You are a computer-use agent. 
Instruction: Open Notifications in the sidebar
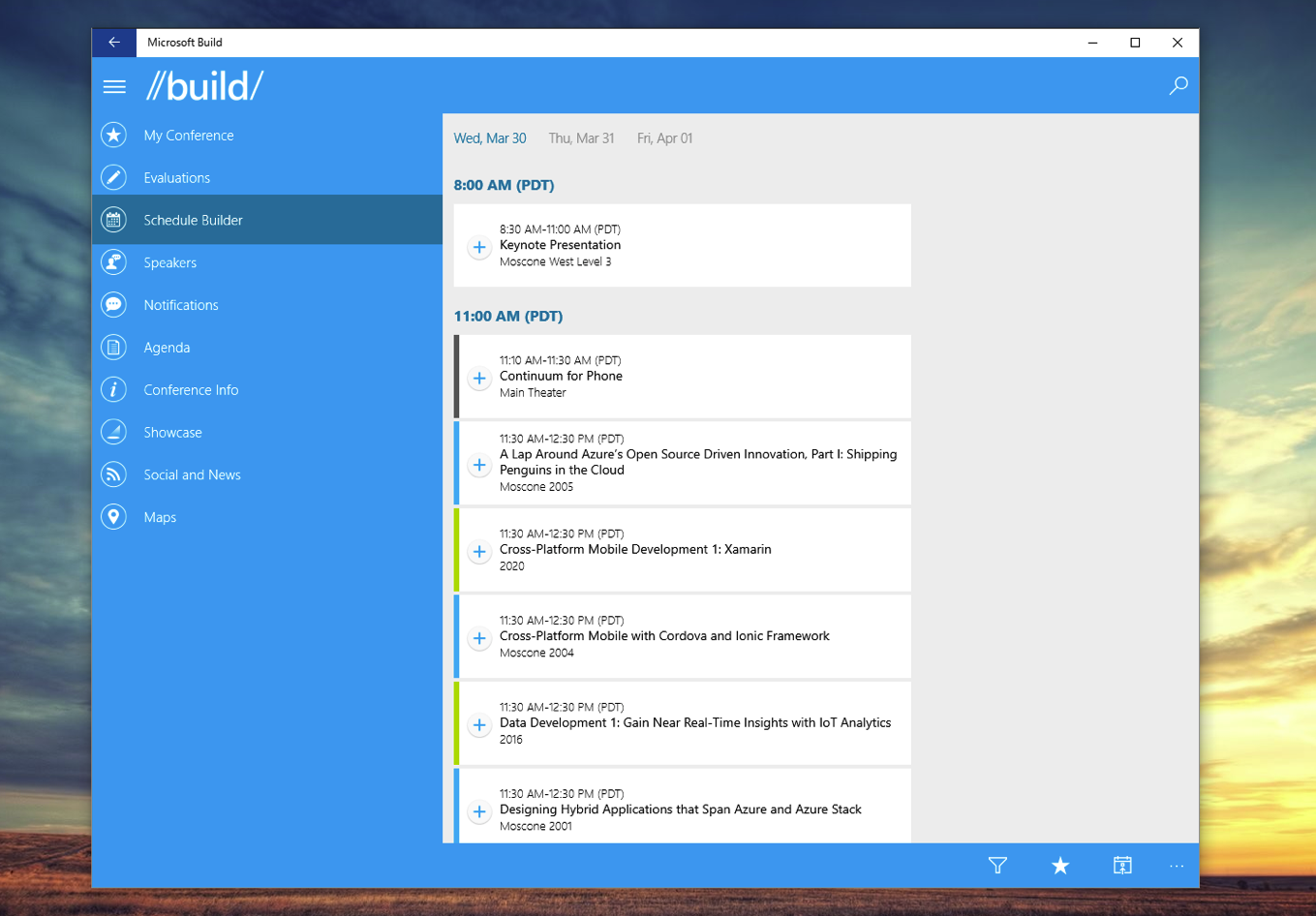267,305
